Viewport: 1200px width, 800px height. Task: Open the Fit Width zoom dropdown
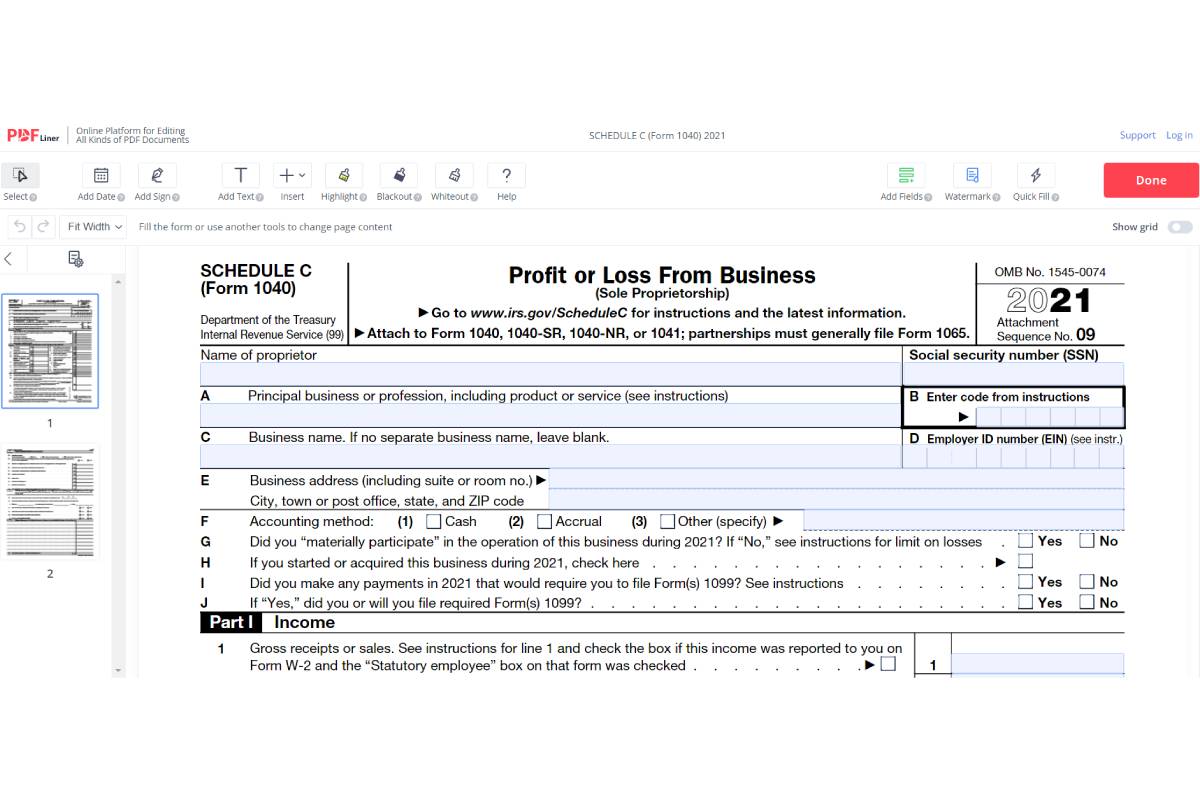[94, 227]
